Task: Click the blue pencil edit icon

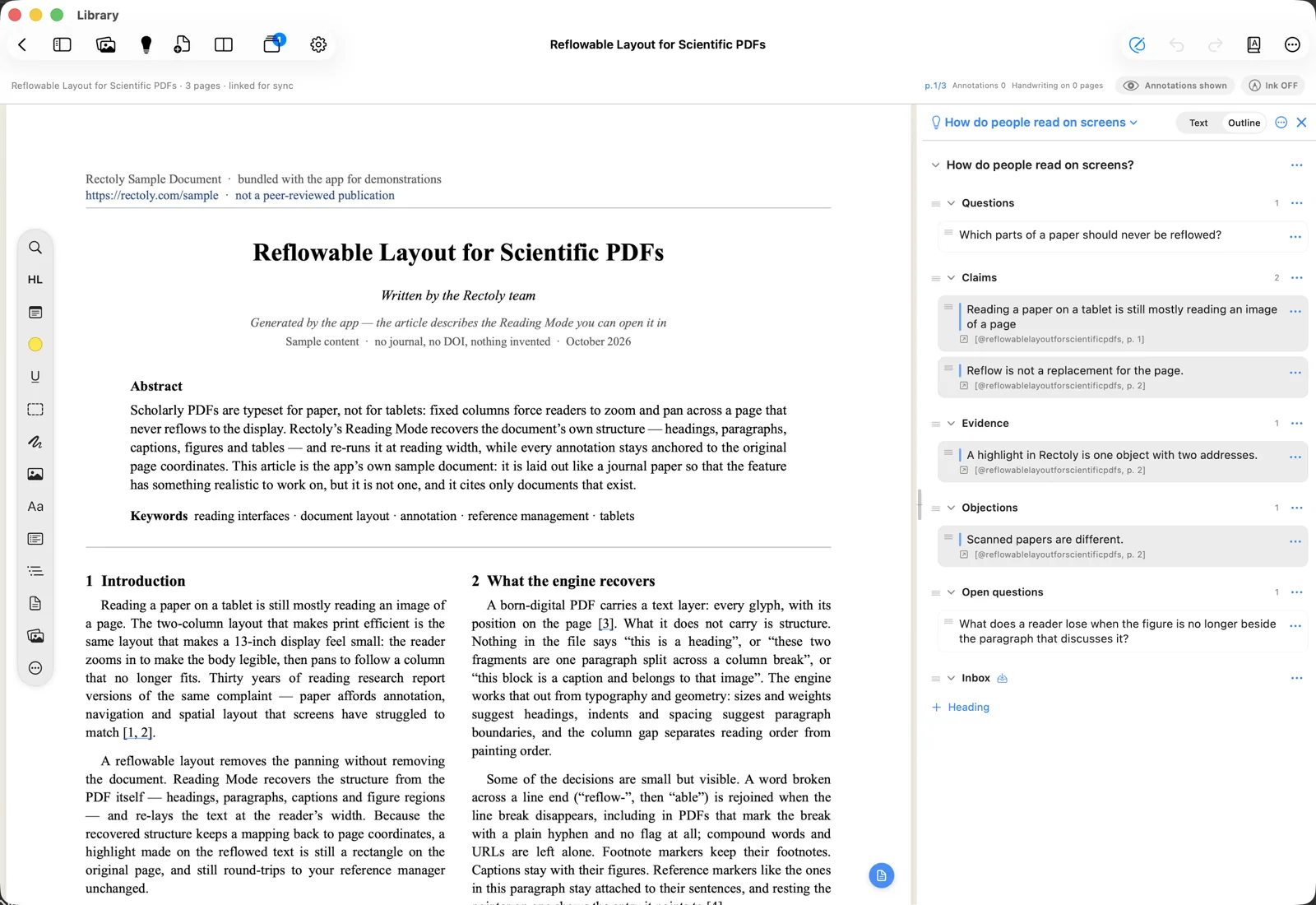Action: point(1138,44)
